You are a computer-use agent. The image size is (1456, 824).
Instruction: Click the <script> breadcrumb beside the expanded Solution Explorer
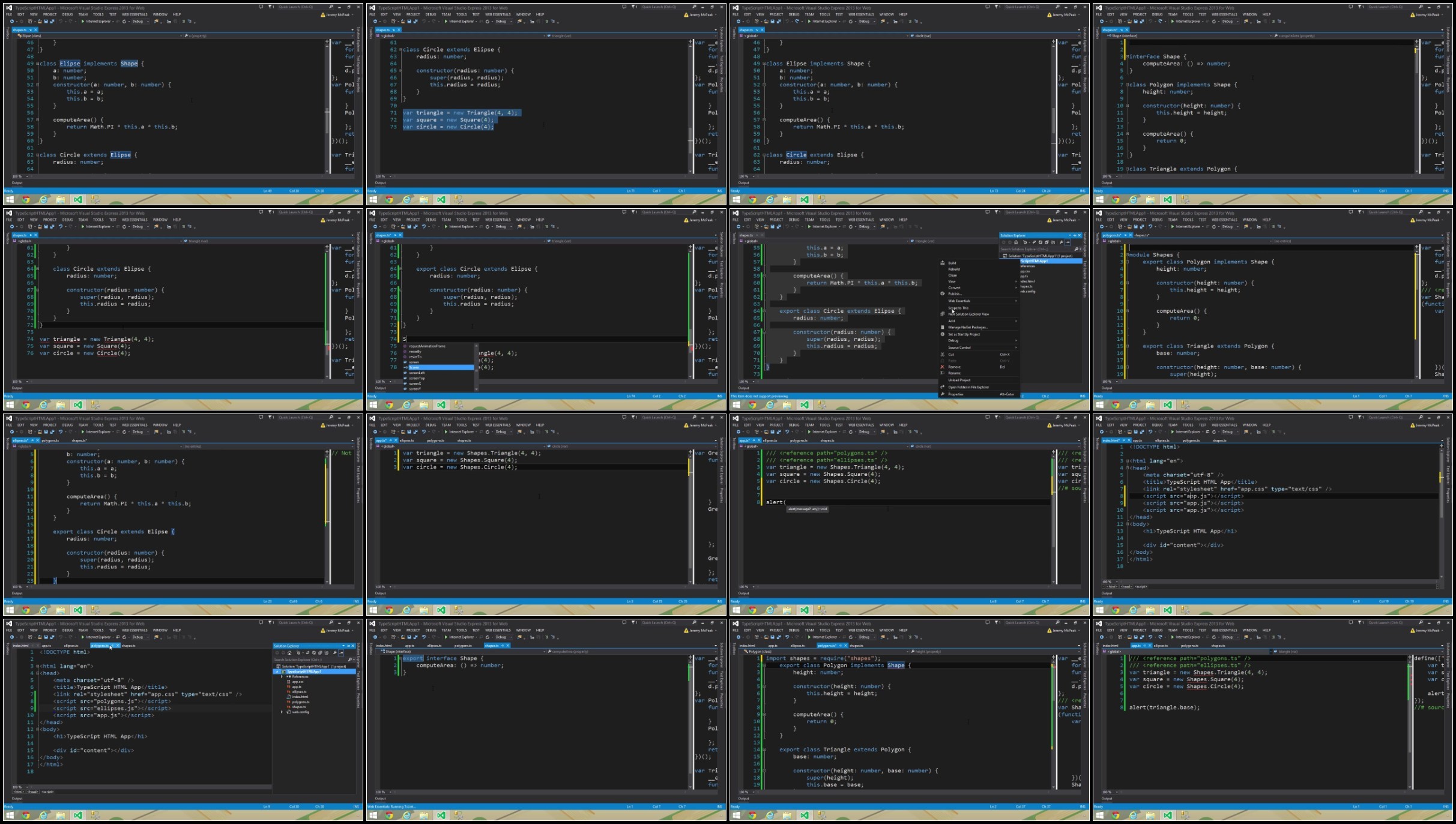tap(47, 792)
